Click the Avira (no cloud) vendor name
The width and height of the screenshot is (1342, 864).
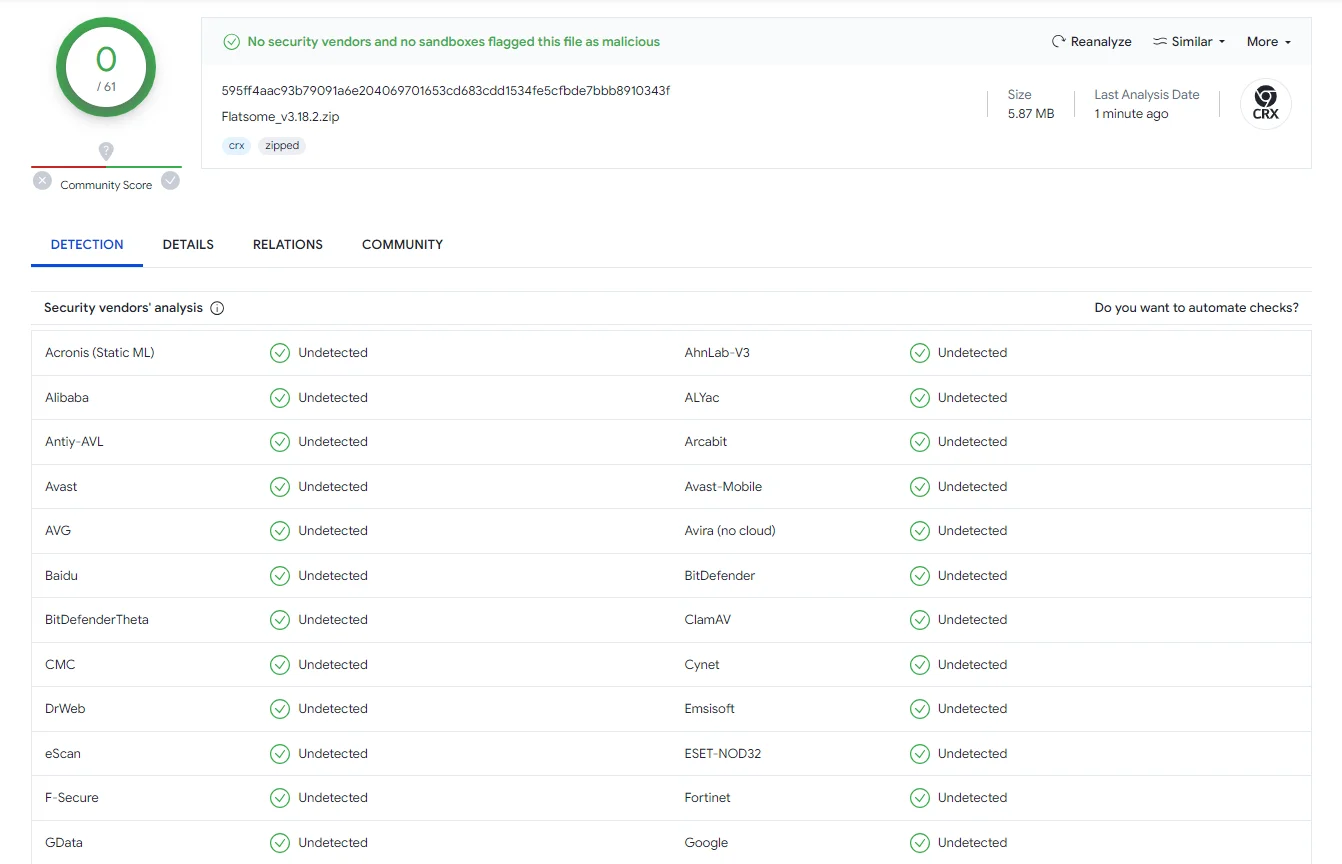[730, 531]
